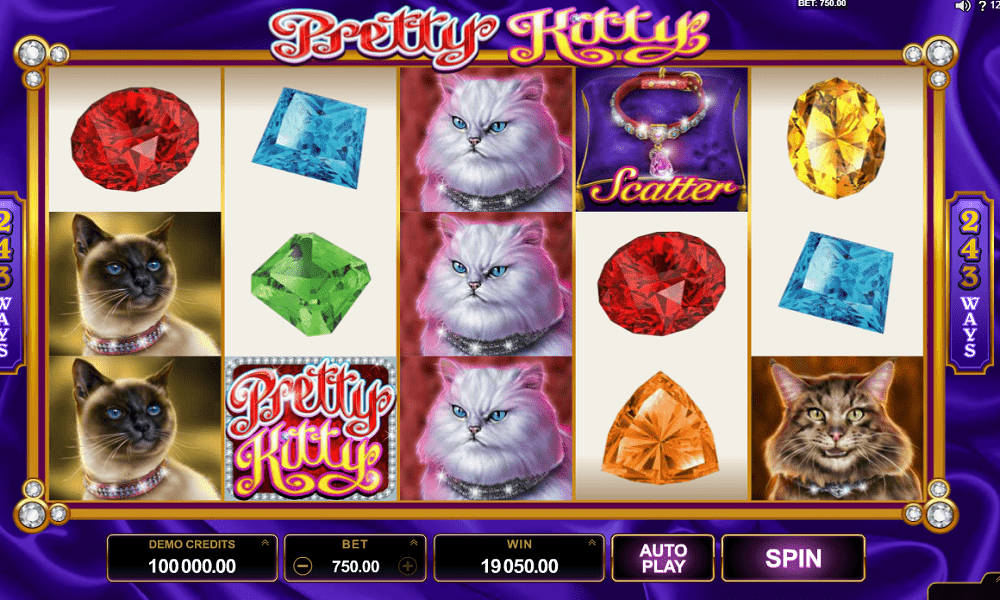Decrease bet with the minus button

tap(303, 566)
